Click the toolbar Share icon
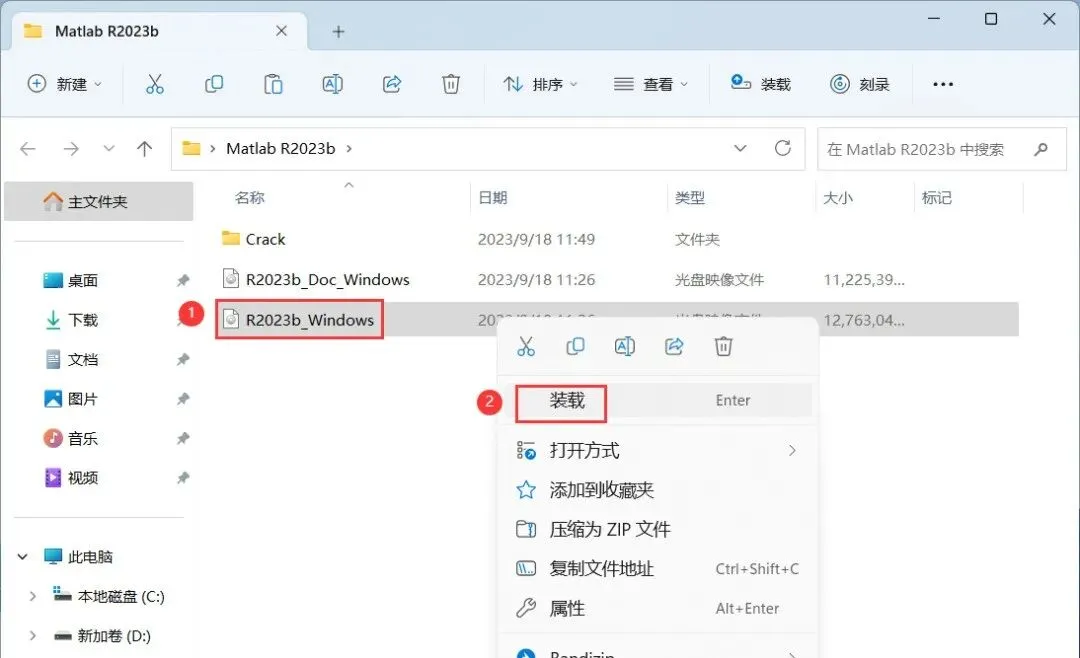1080x658 pixels. pyautogui.click(x=392, y=84)
